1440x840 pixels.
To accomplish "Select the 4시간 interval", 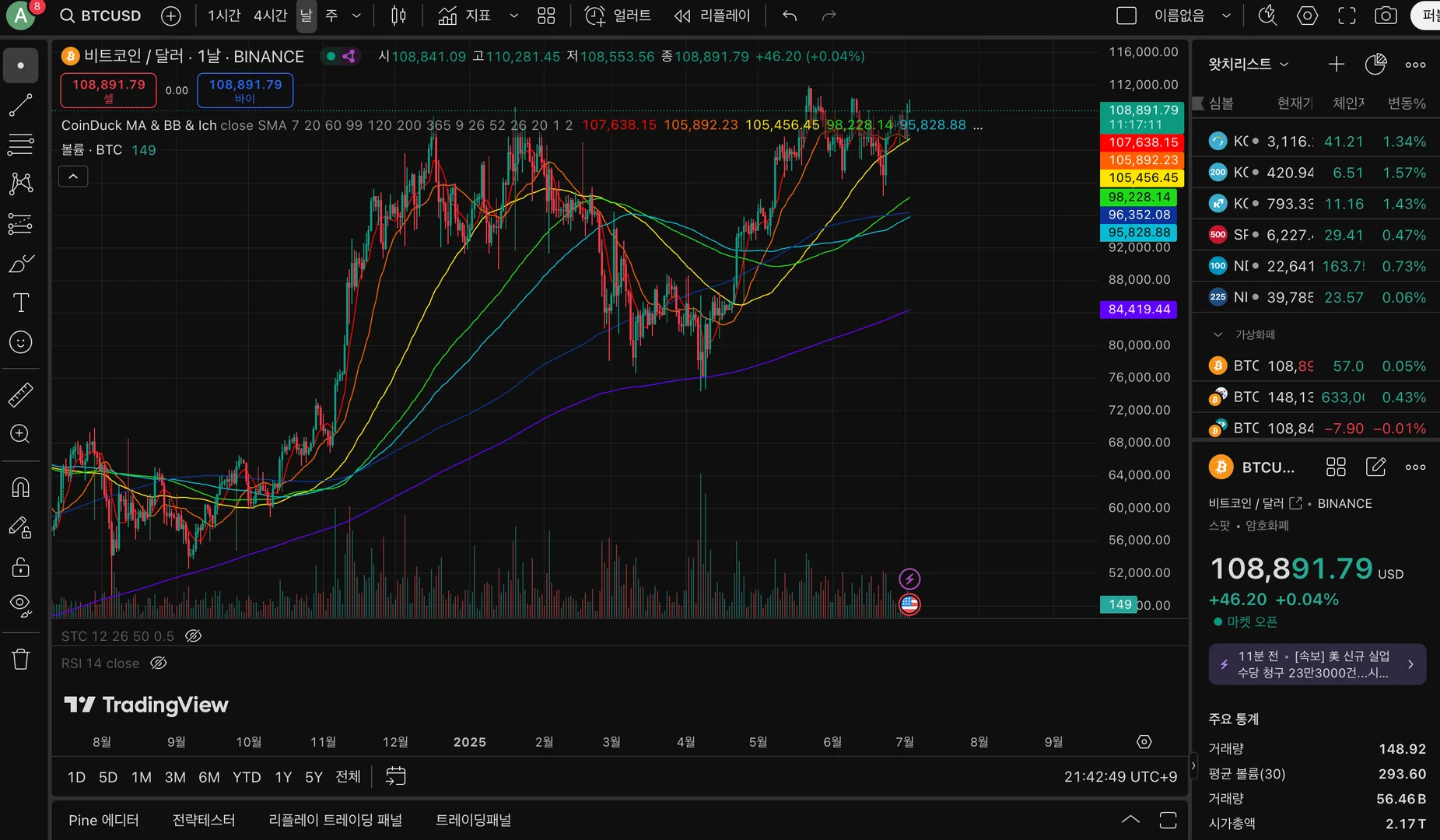I will click(x=270, y=16).
